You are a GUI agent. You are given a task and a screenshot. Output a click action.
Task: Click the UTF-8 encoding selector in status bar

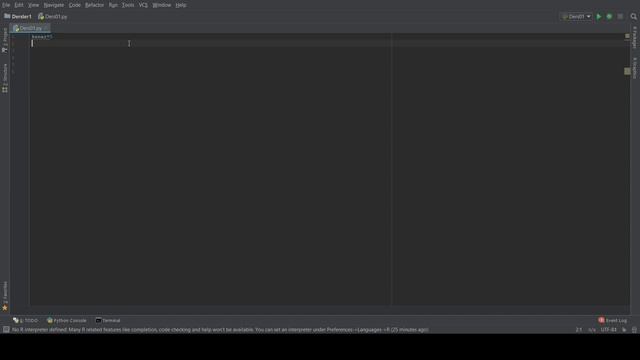[x=609, y=330]
